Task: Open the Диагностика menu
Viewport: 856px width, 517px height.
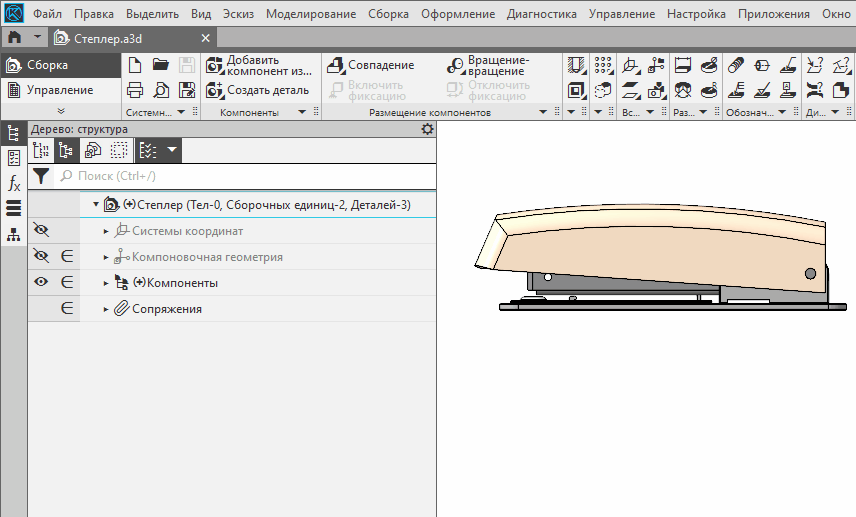Action: (541, 14)
